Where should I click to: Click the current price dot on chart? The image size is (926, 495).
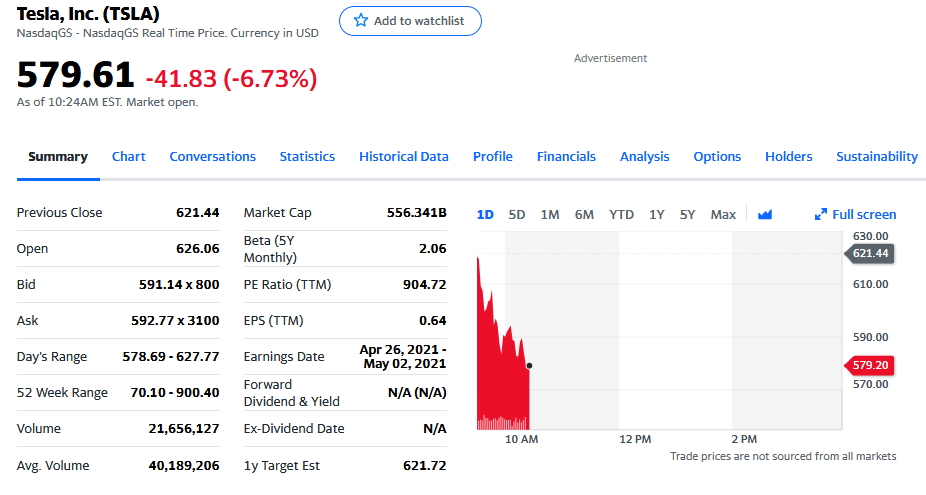[x=529, y=366]
